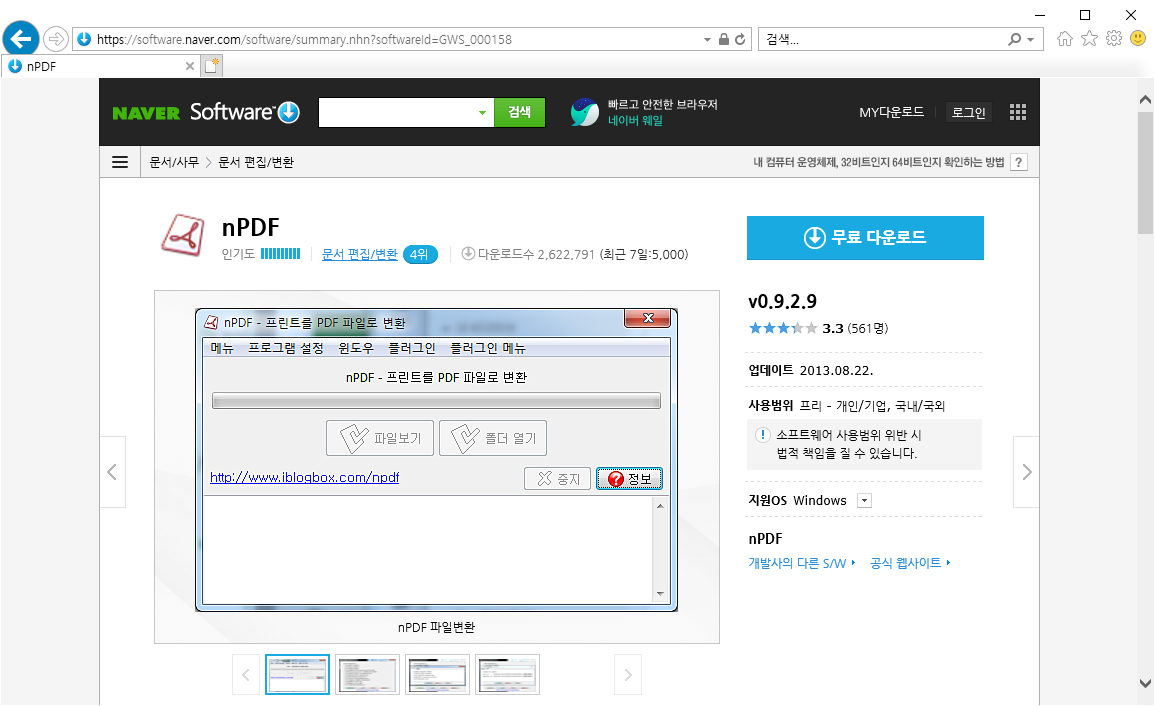Open the browser search provider dropdown arrow
This screenshot has height=706, width=1155.
pos(1031,39)
